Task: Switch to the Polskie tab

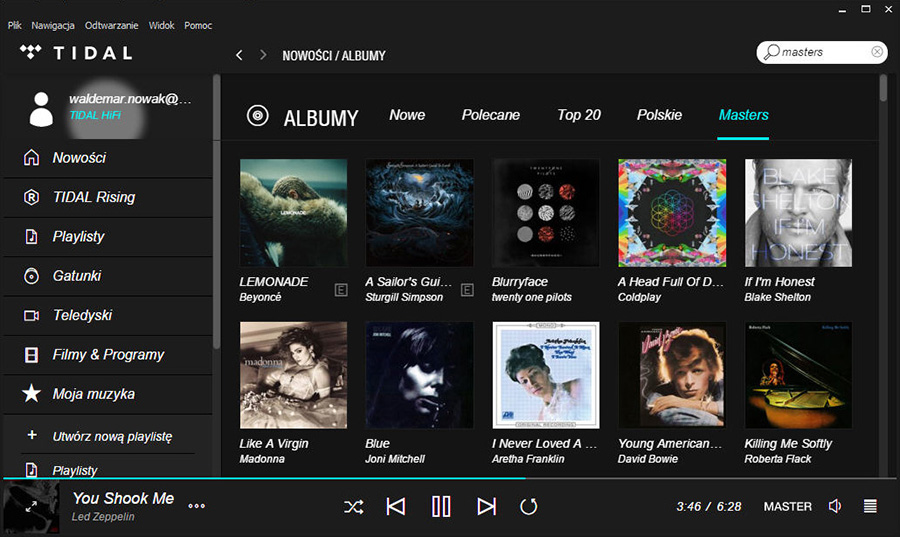Action: (659, 115)
